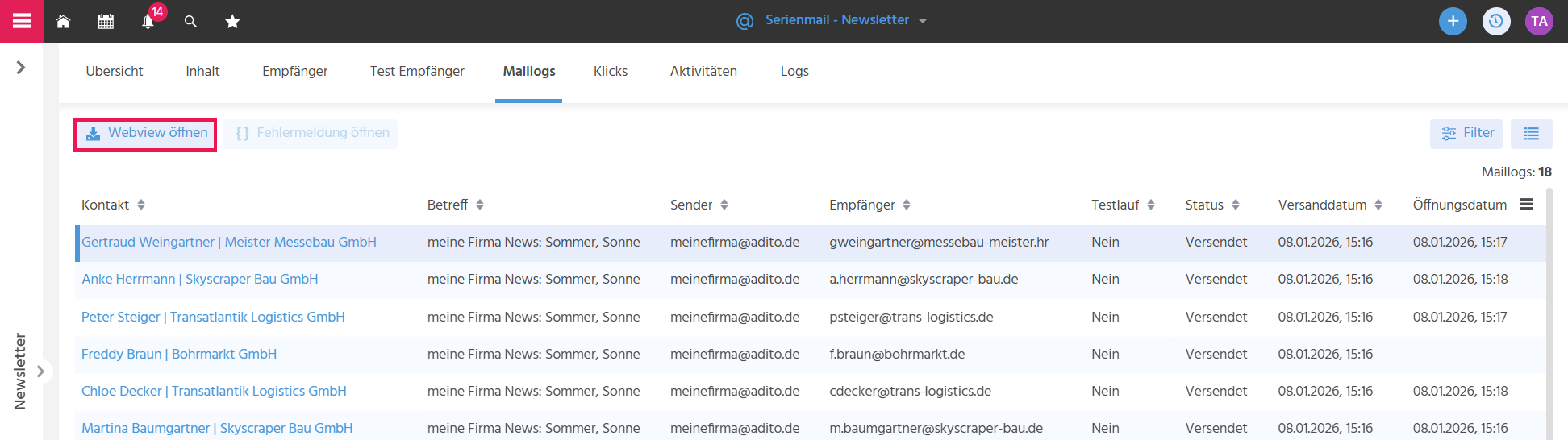Image resolution: width=1568 pixels, height=440 pixels.
Task: Click the Maillogs: 18 count label
Action: click(x=1516, y=172)
